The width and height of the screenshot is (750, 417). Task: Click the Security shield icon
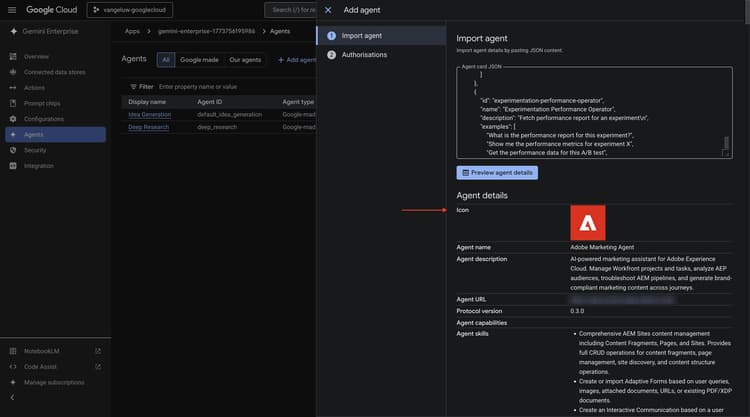pos(13,150)
